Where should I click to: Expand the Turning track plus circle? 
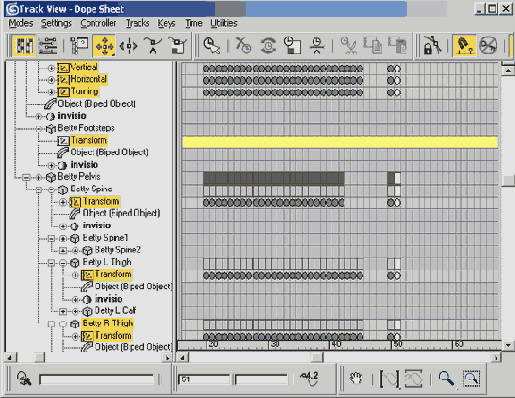click(51, 92)
